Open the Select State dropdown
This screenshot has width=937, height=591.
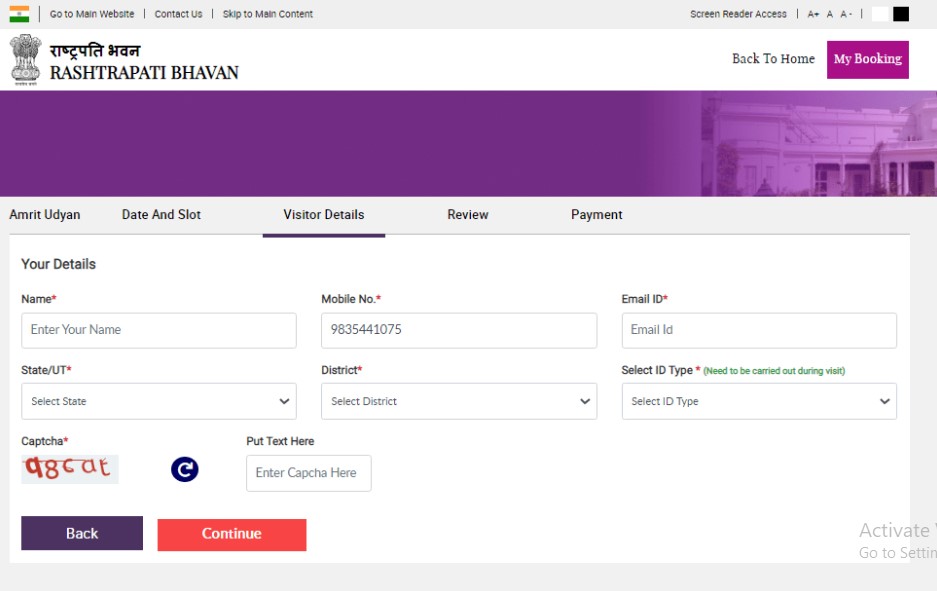coord(159,401)
